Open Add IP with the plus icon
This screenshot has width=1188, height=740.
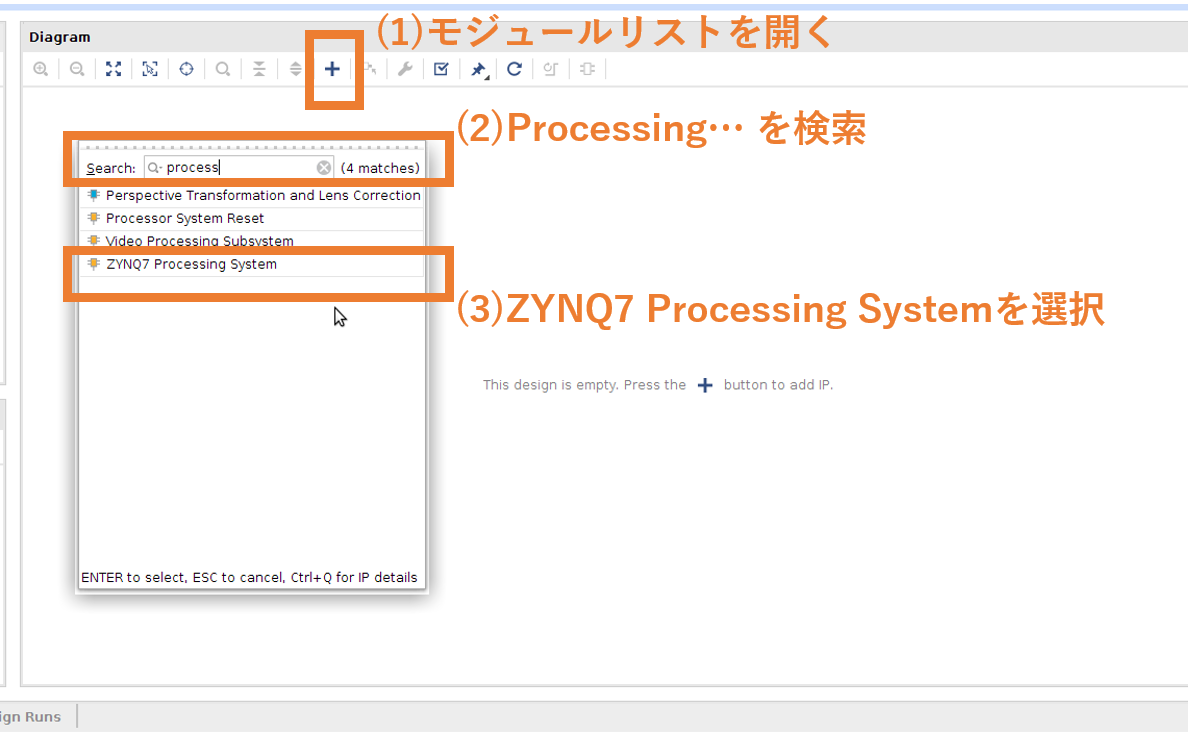pyautogui.click(x=332, y=69)
